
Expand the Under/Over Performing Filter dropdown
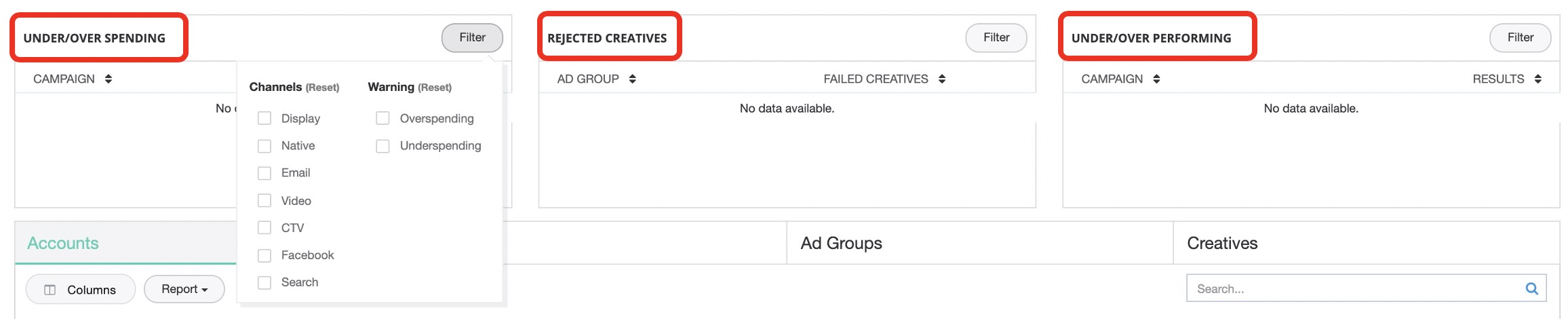(x=1520, y=38)
